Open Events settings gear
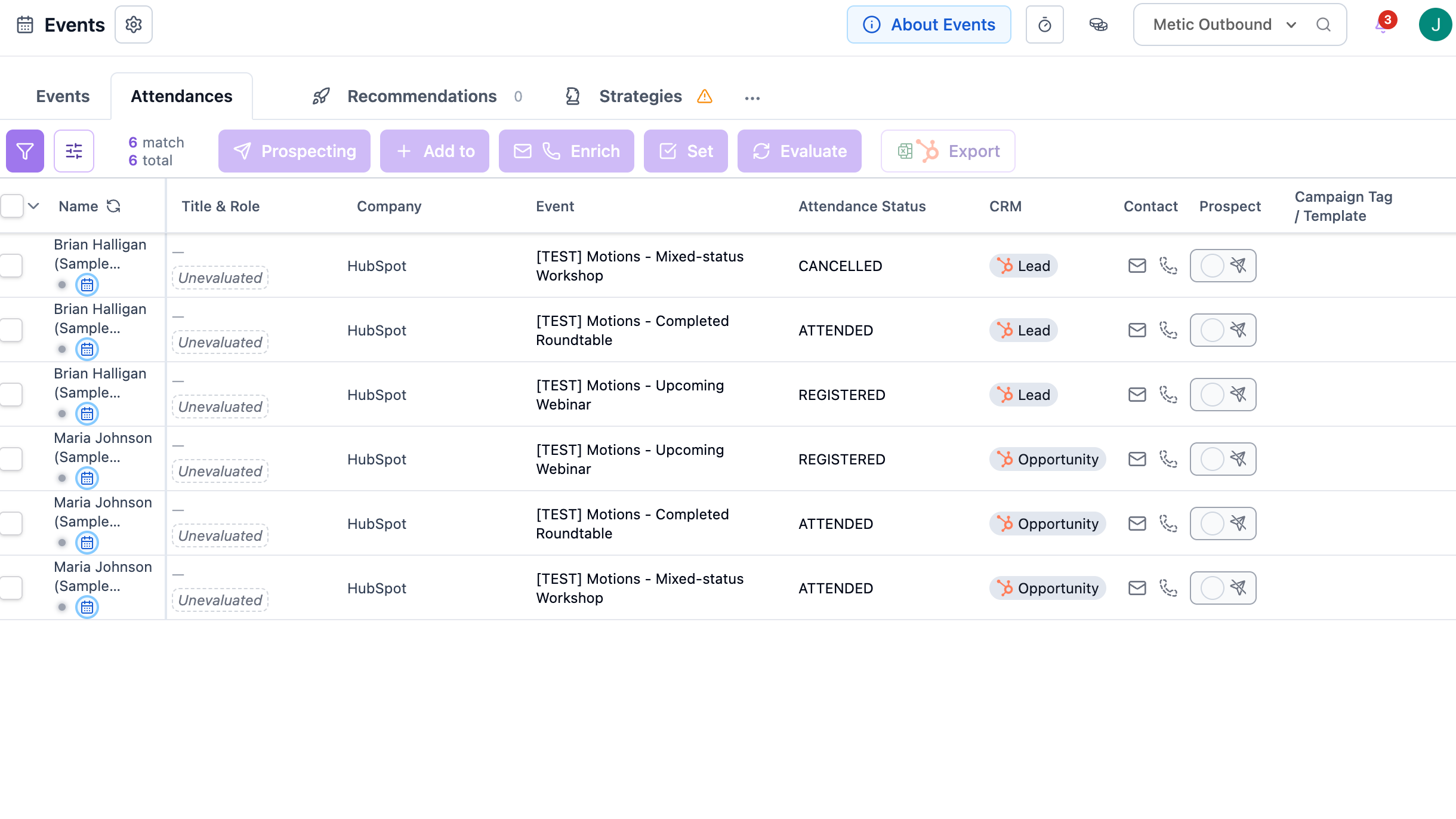Viewport: 1456px width, 819px height. [x=134, y=24]
